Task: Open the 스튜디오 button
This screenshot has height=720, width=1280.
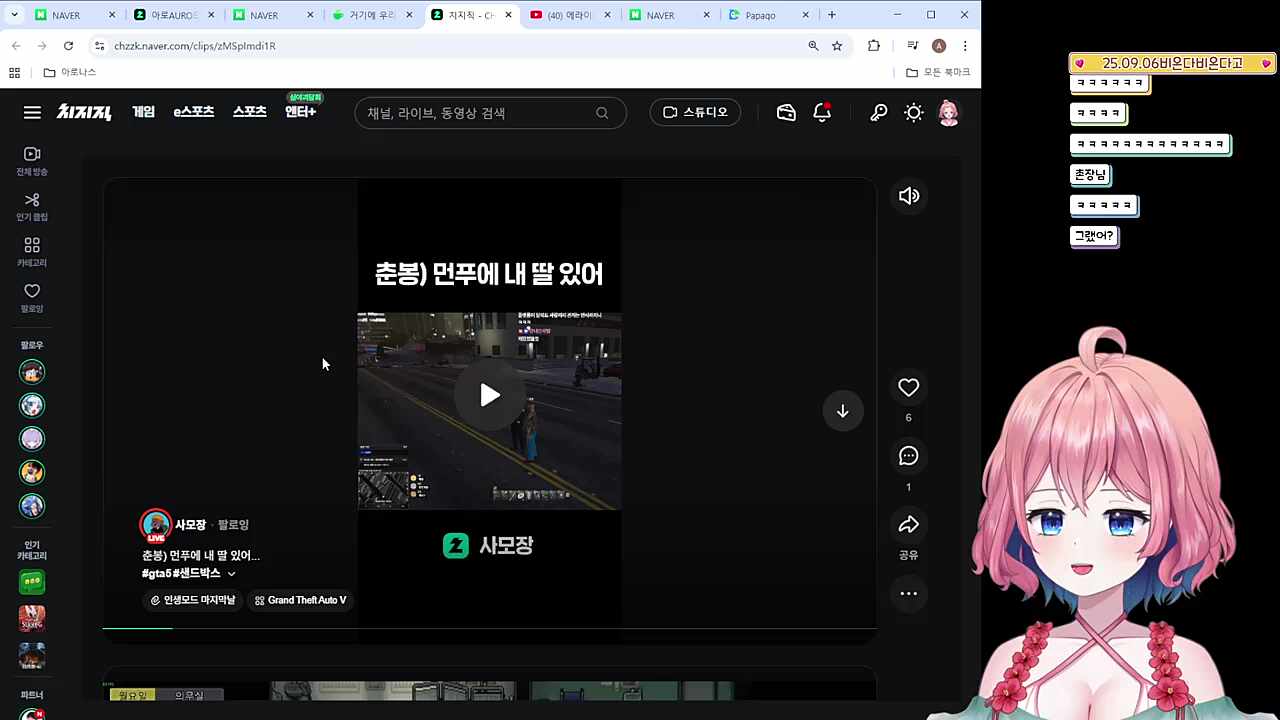Action: click(695, 112)
